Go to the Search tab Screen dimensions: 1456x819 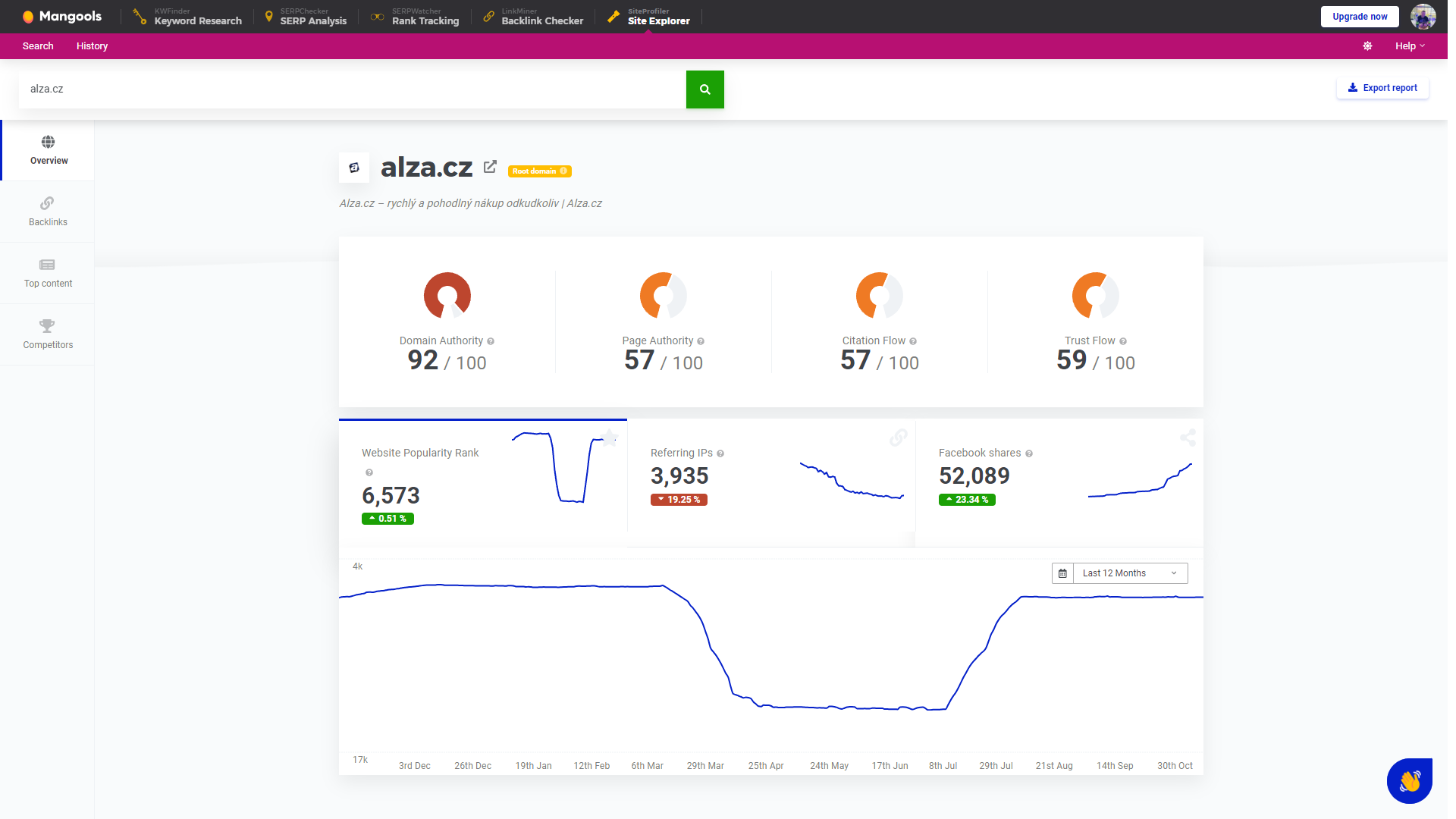pos(38,46)
